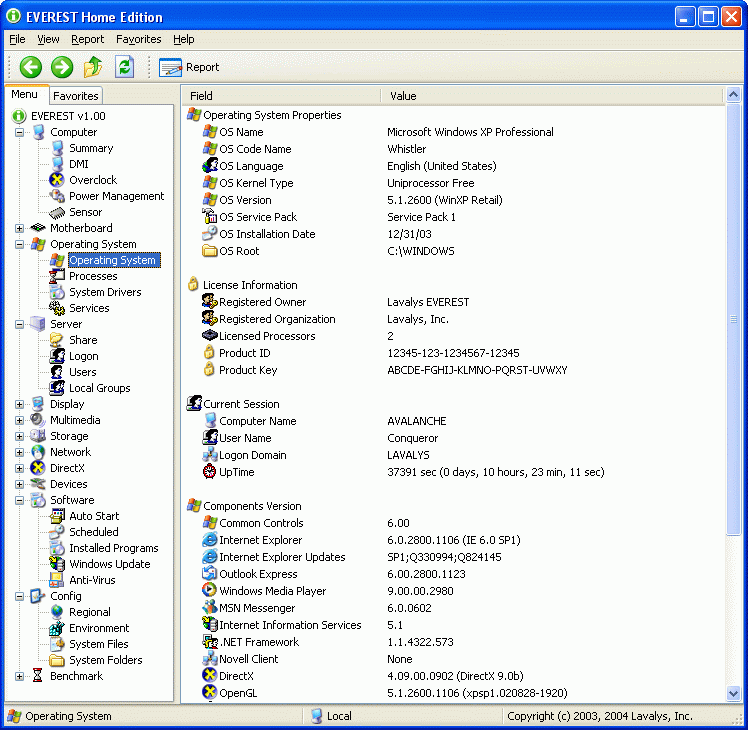Select the System Files icon
The width and height of the screenshot is (748, 730).
[57, 644]
